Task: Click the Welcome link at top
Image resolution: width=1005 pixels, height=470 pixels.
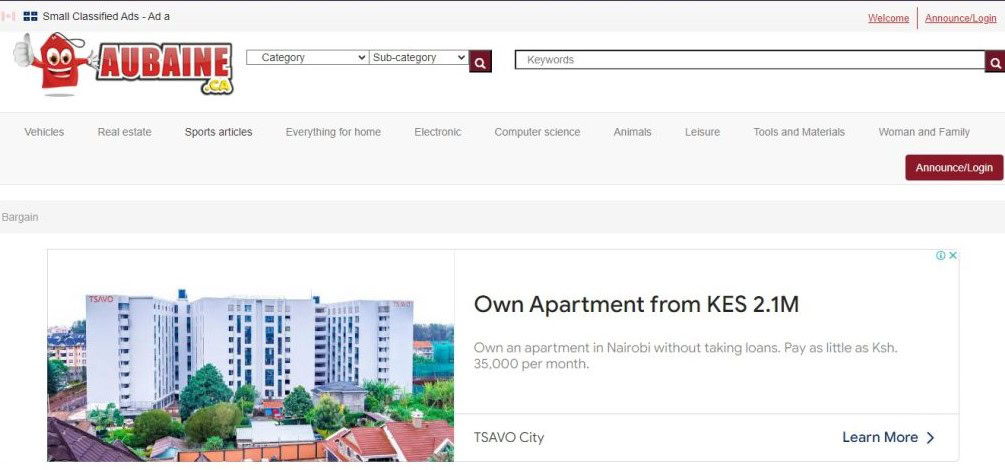Action: pos(888,18)
